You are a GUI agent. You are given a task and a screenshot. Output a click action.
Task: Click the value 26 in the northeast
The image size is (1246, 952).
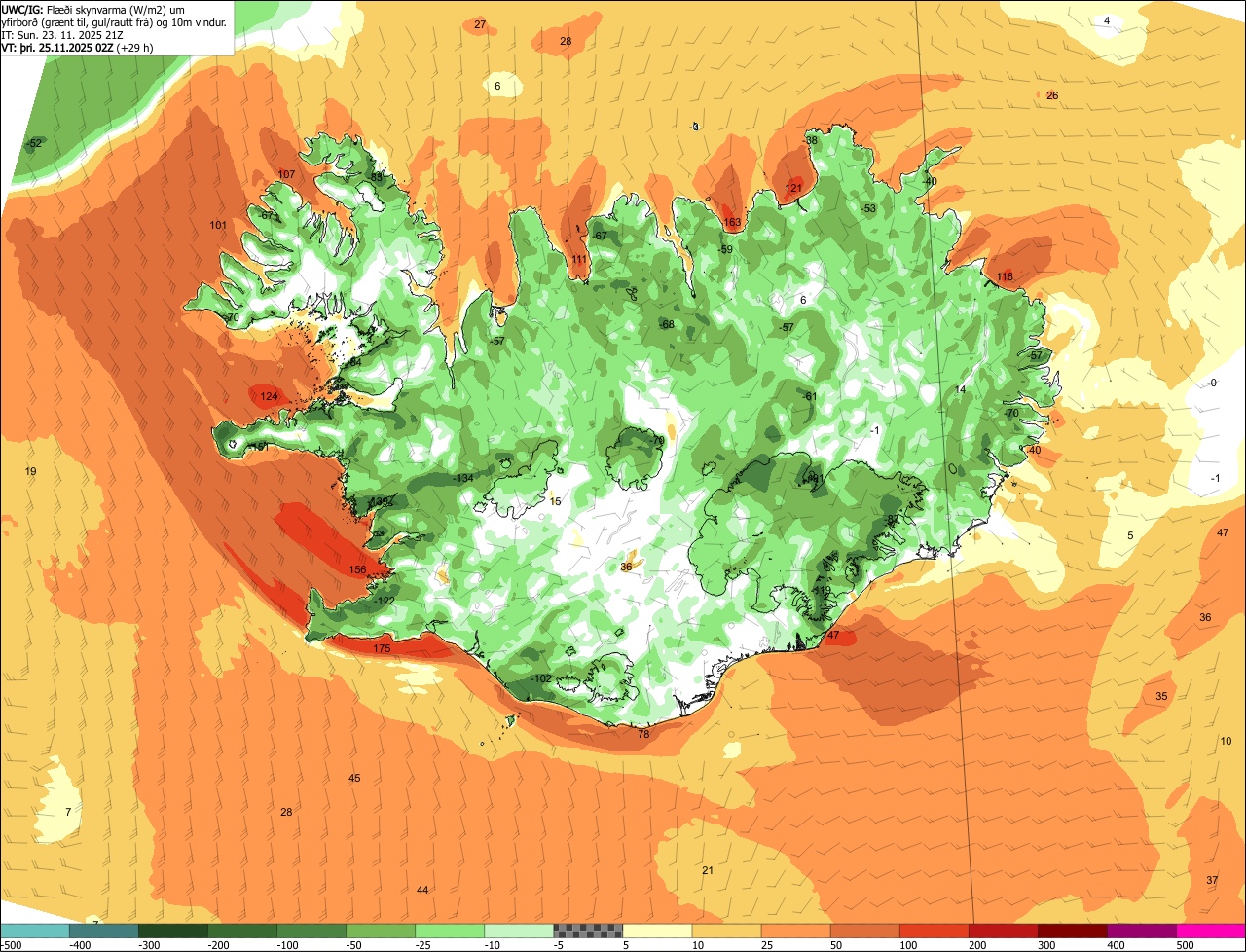click(1052, 95)
